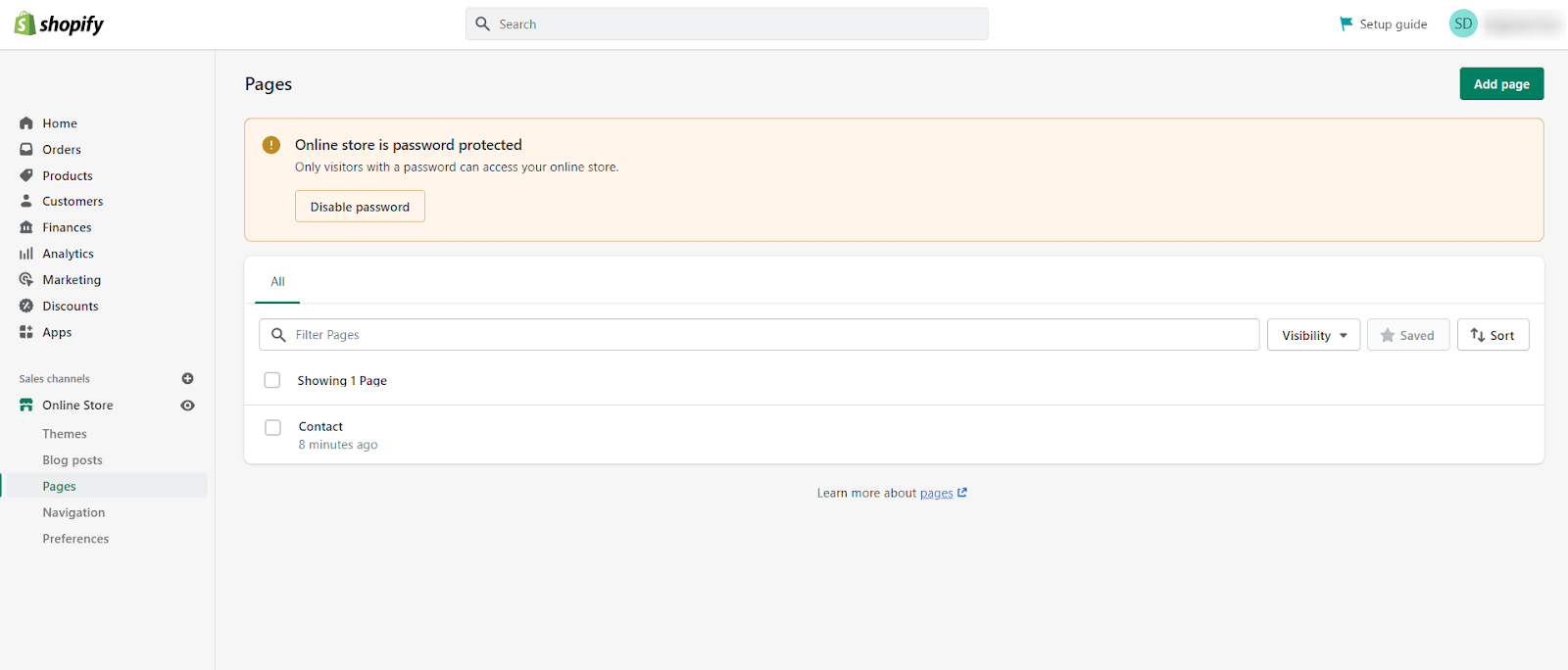
Task: Click the Add page button
Action: [x=1501, y=84]
